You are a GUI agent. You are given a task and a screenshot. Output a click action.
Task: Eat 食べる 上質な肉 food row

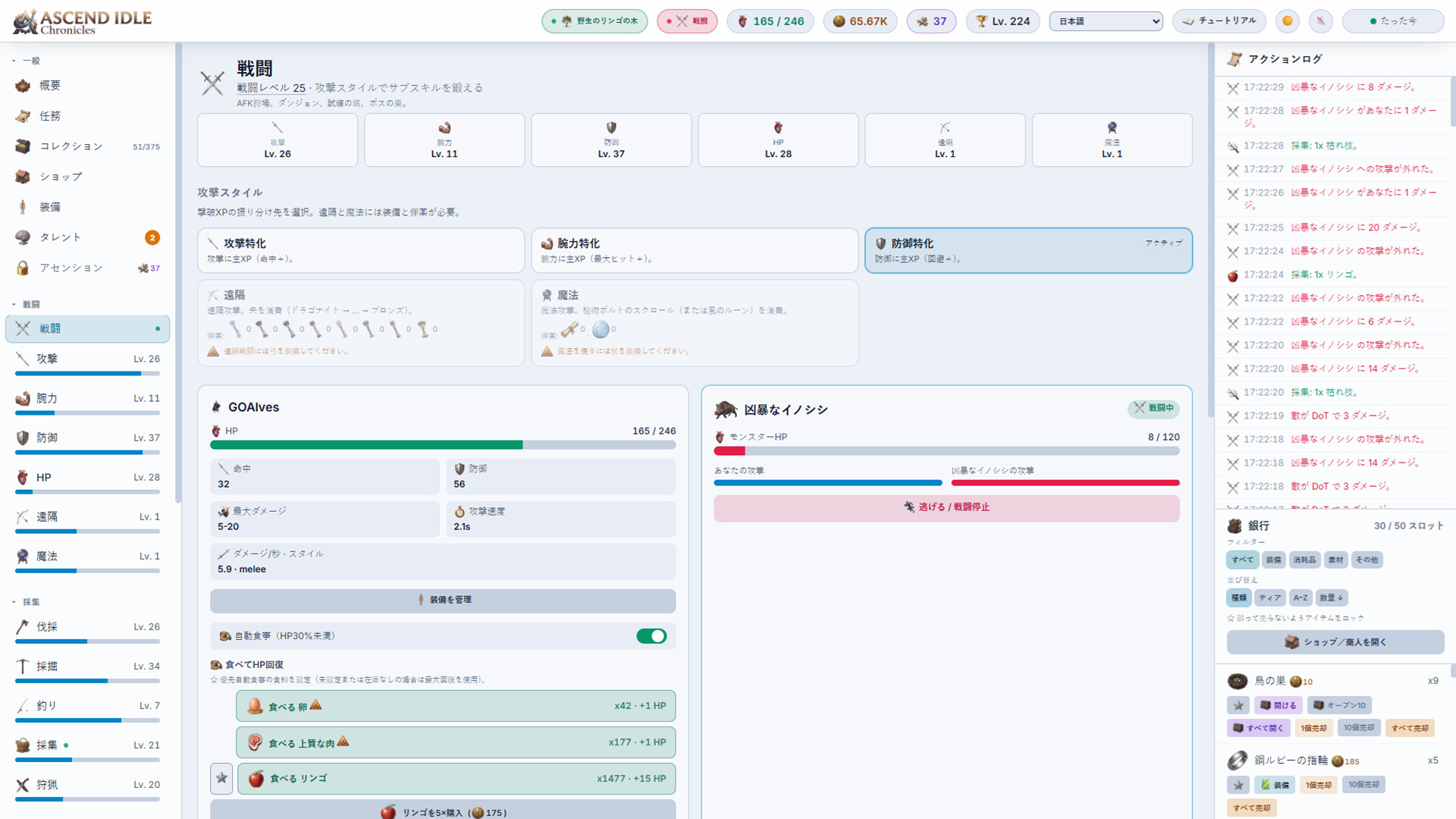pos(456,742)
